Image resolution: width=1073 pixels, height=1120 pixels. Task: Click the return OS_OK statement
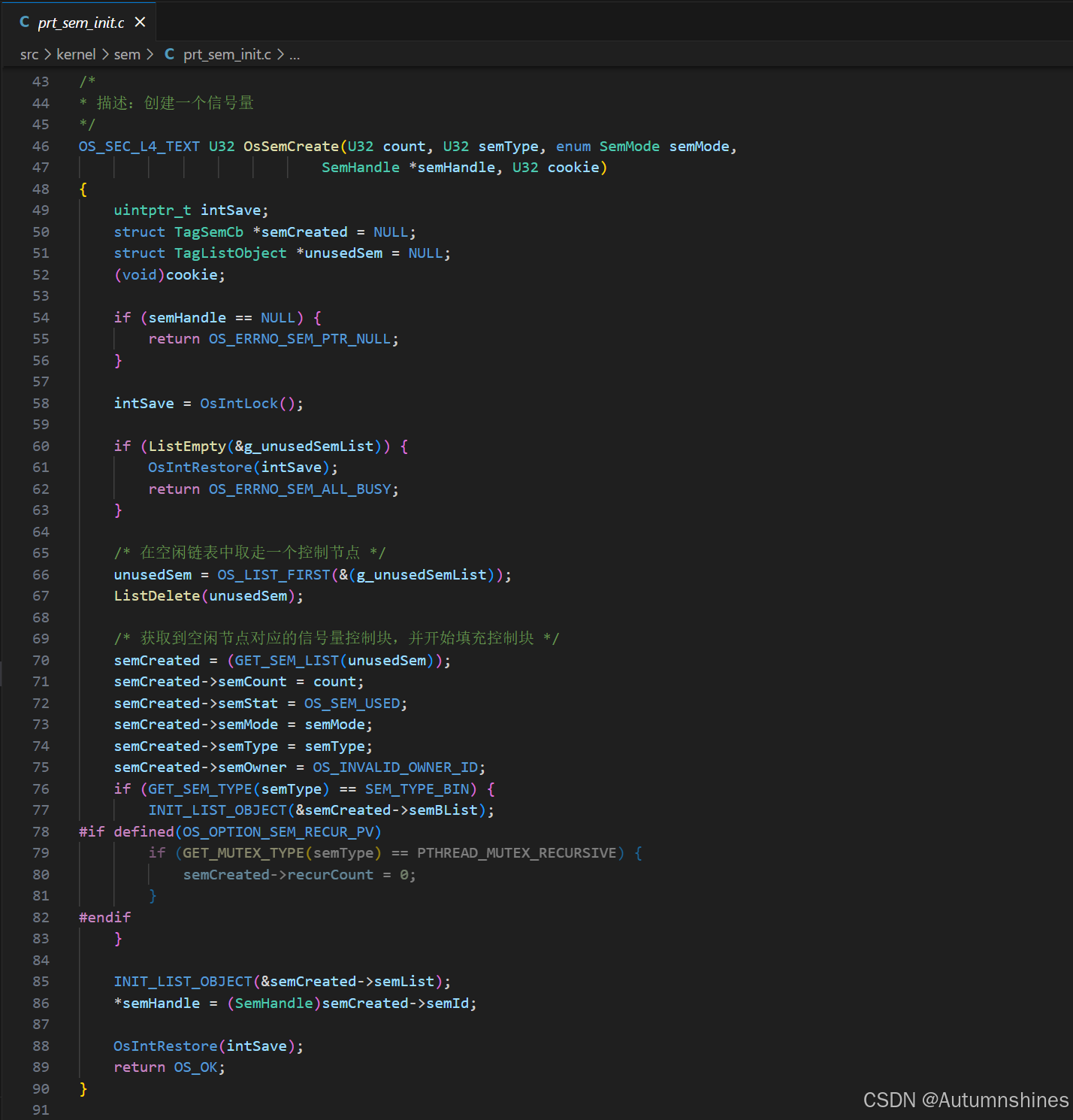click(x=169, y=1067)
